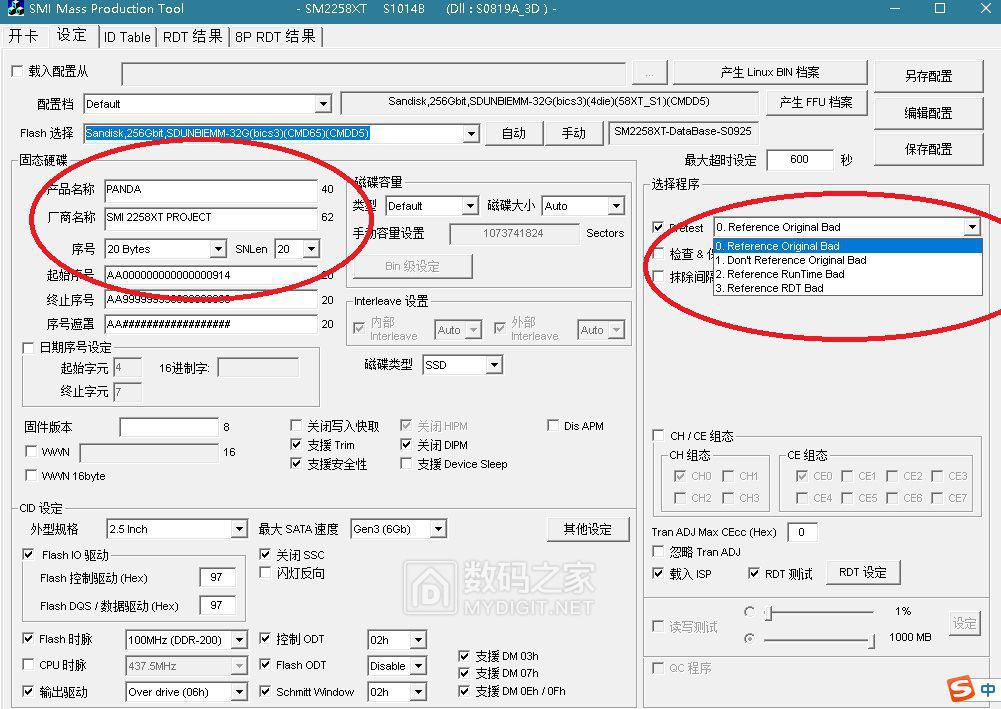Uncheck 支援 DM 03h

[464, 655]
